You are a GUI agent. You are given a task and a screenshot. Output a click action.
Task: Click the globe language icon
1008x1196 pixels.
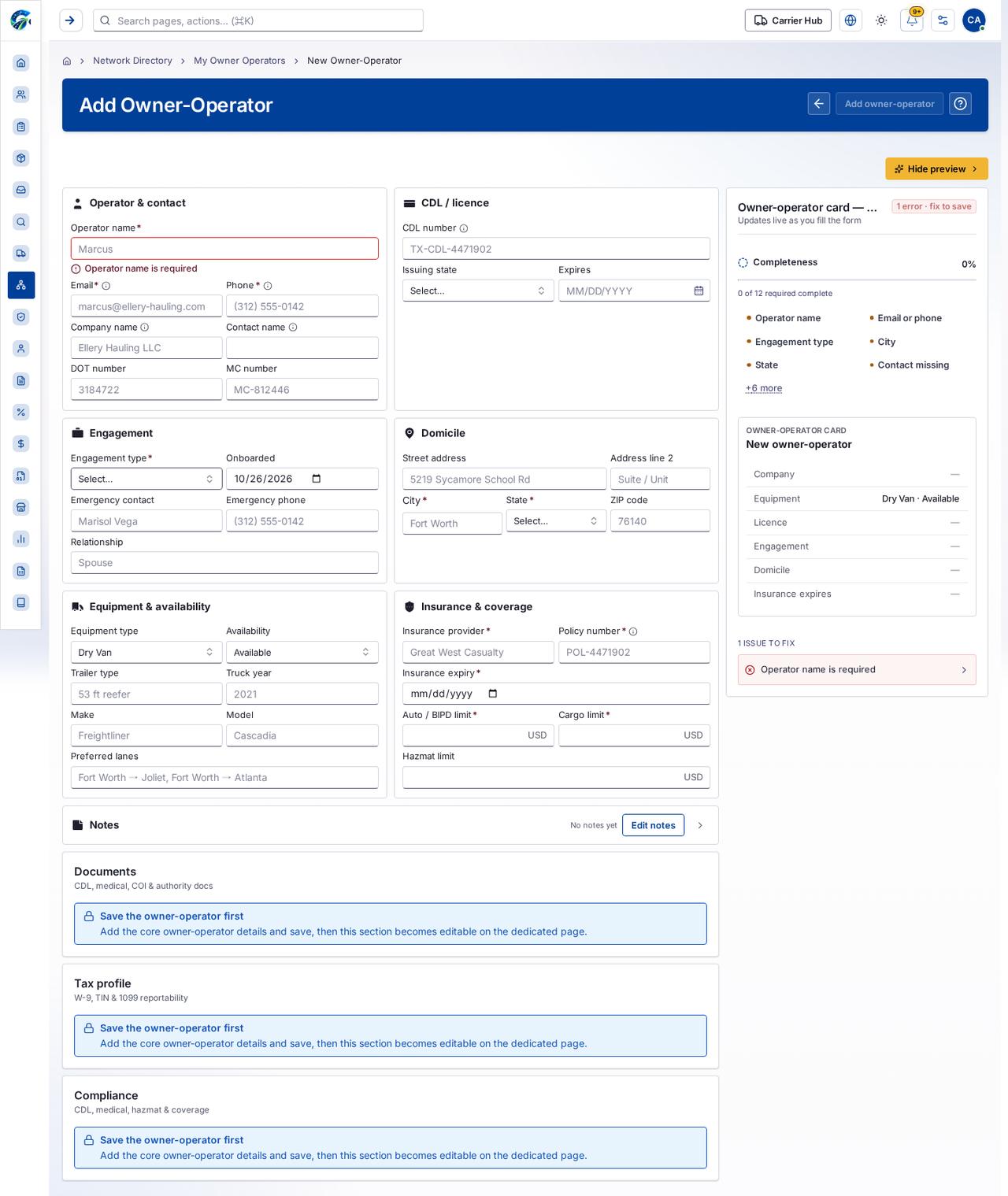point(850,20)
